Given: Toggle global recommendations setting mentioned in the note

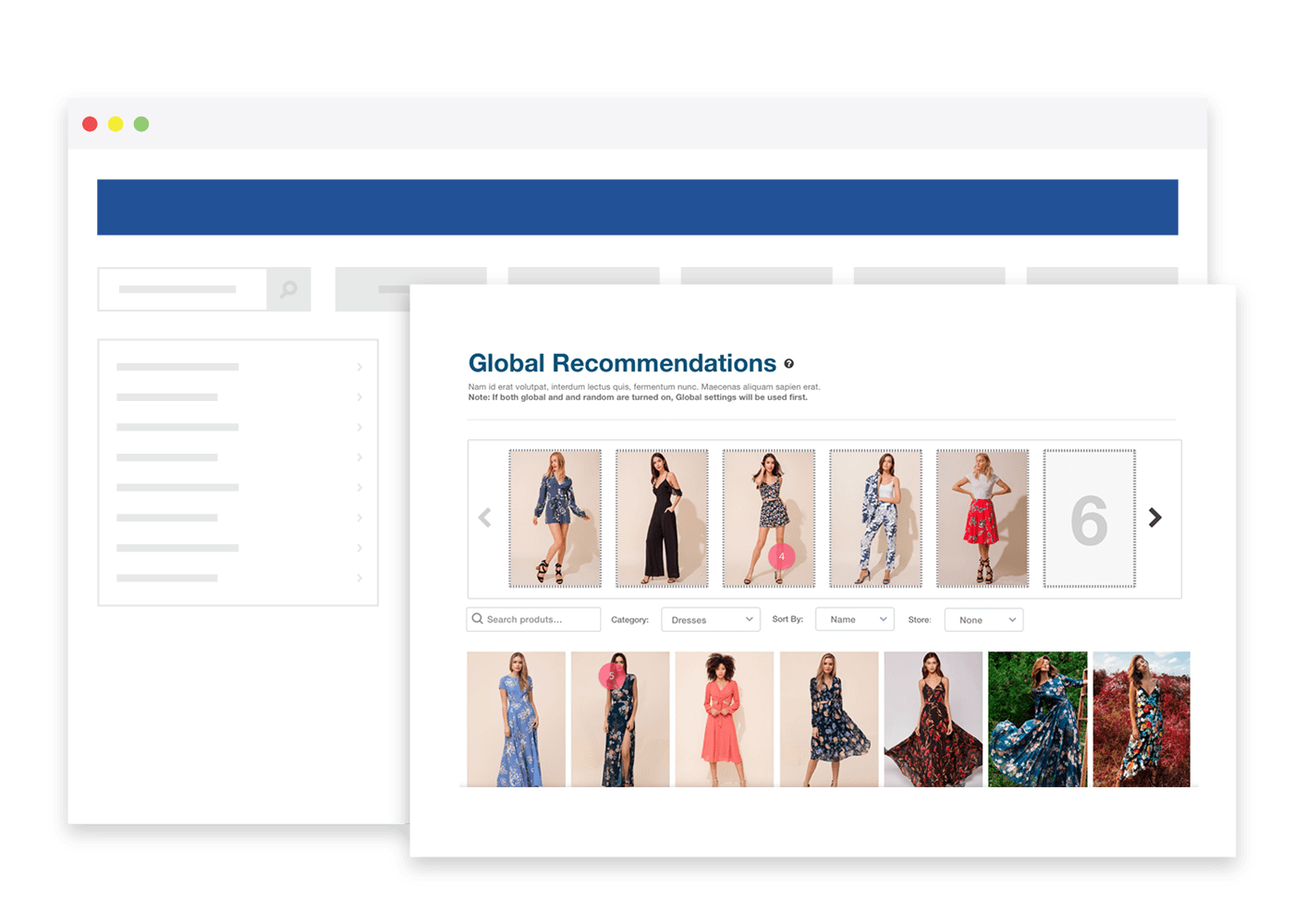Looking at the screenshot, I should coord(638,396).
